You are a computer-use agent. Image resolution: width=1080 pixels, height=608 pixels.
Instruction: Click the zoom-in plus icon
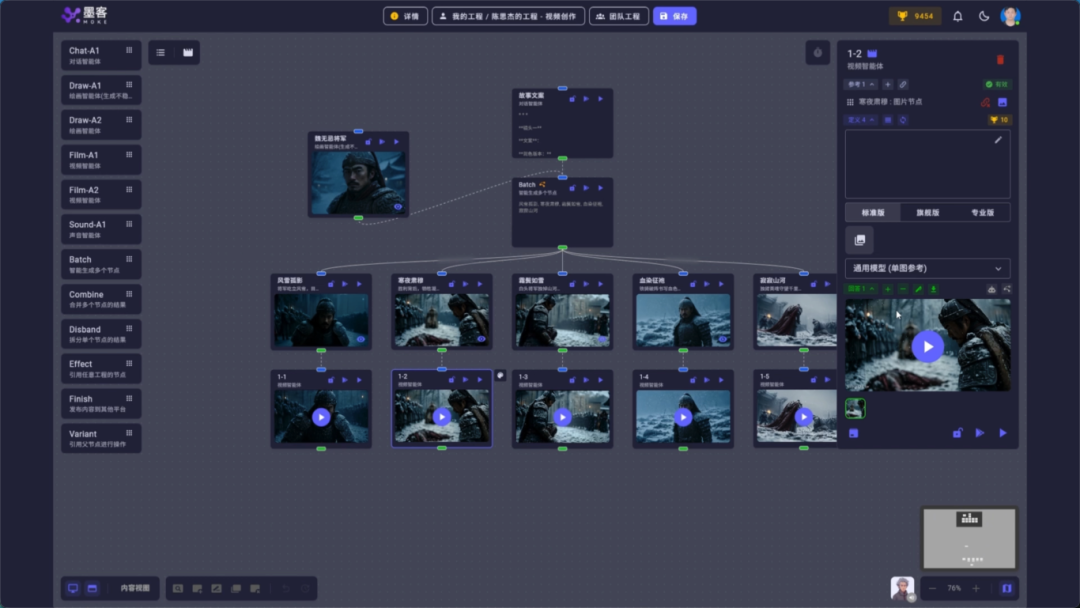(x=976, y=588)
